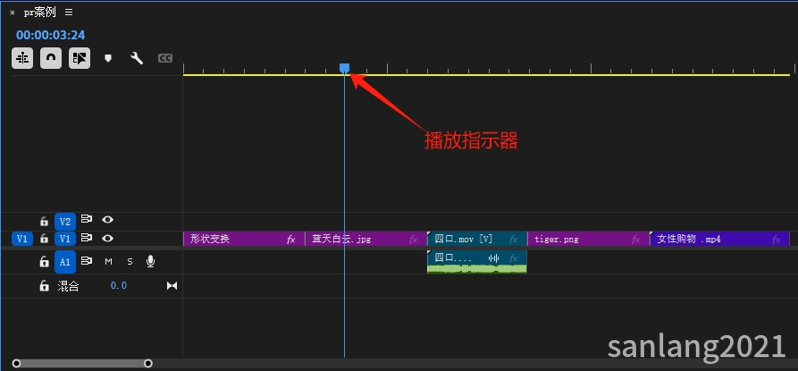Viewport: 798px width, 371px height.
Task: Toggle Linked Selection button
Action: (x=79, y=59)
